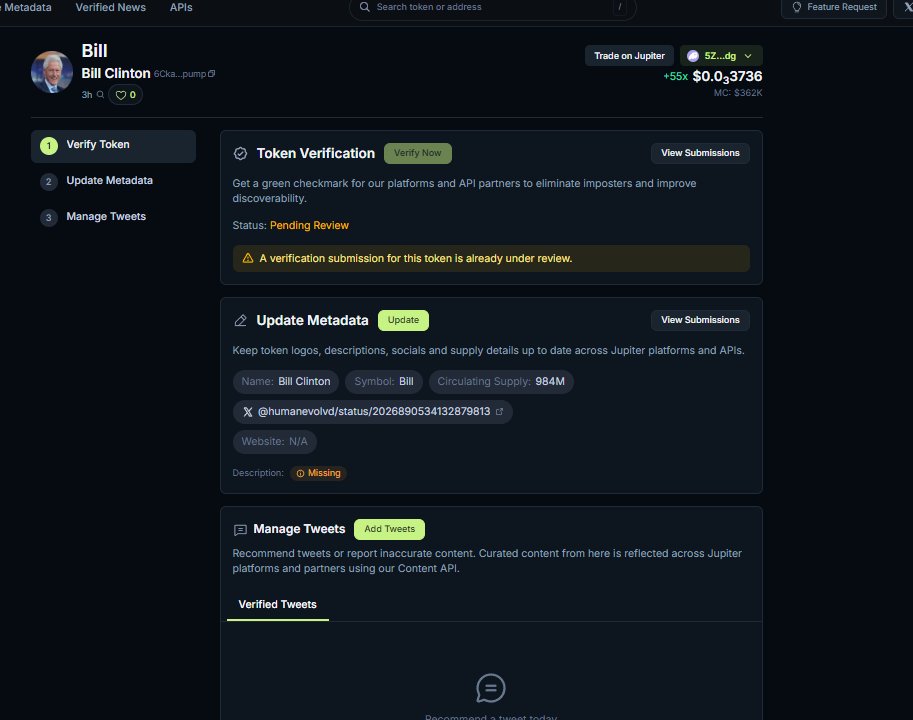
Task: Select Verify Token in the sidebar
Action: tap(114, 146)
